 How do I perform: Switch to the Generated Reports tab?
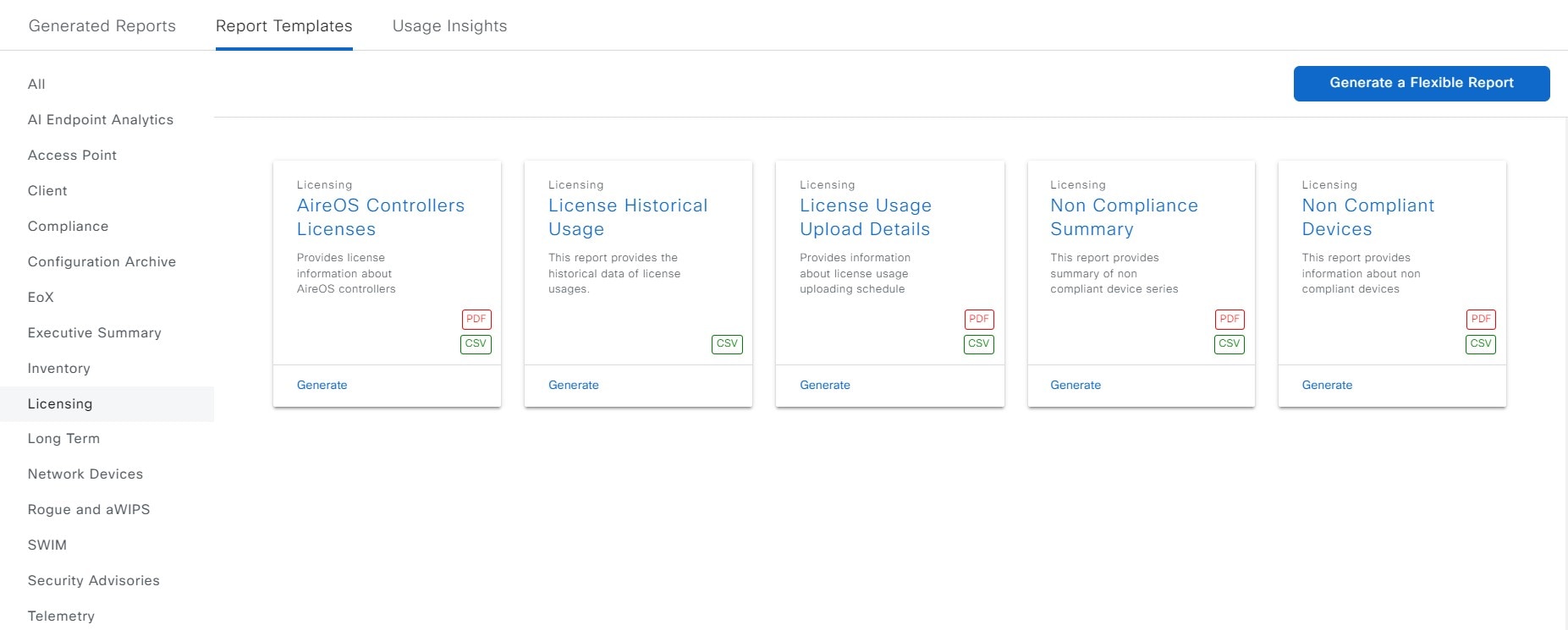(102, 26)
